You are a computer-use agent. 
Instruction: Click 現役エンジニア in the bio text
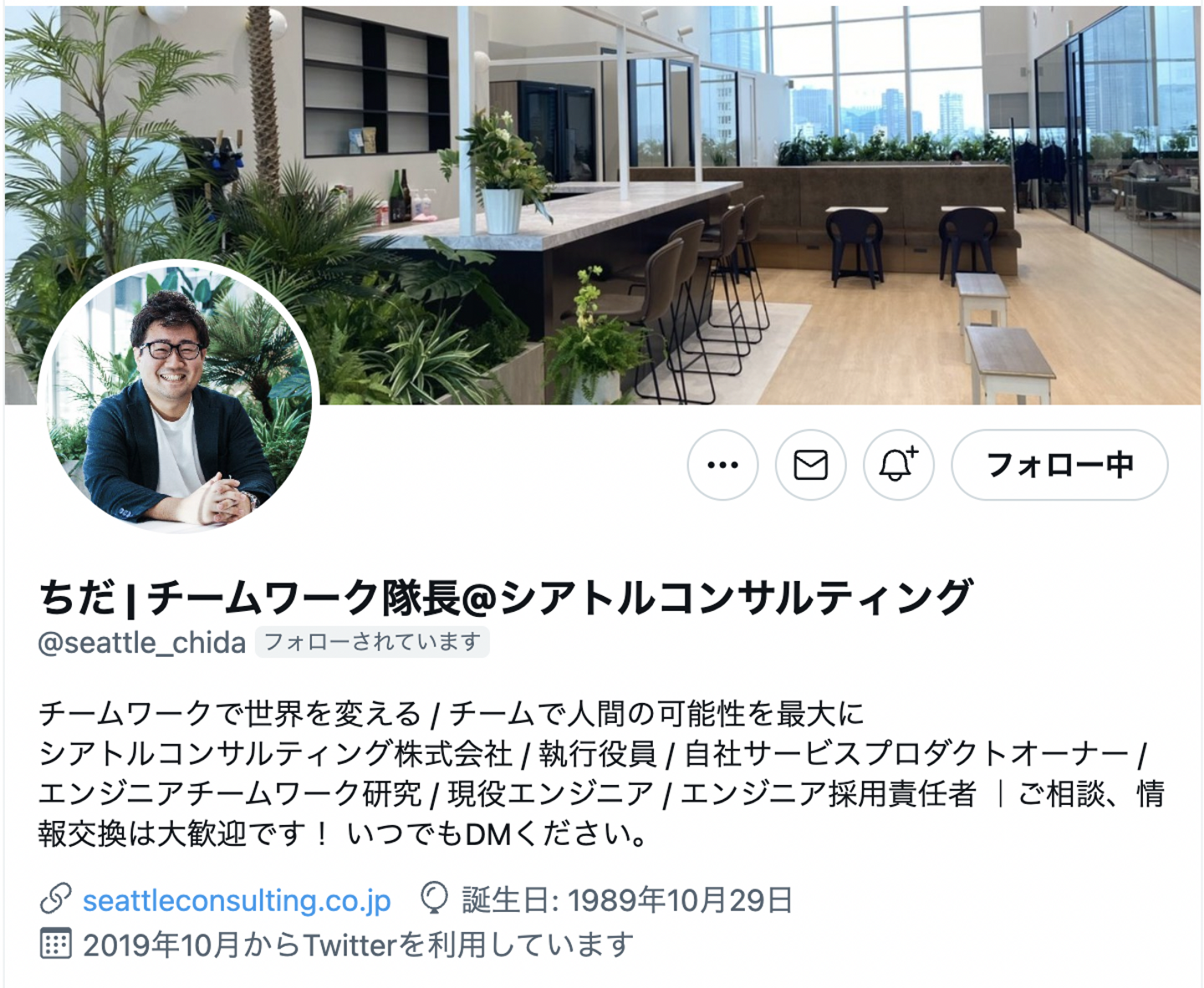coord(551,793)
